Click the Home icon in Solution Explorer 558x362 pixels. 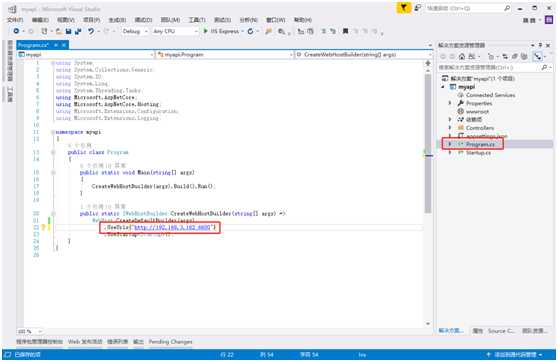coord(462,56)
